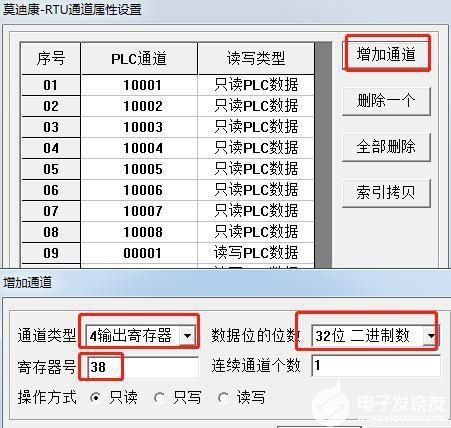Click 只读PLC数据 in row 08
The height and width of the screenshot is (428, 451).
256,232
